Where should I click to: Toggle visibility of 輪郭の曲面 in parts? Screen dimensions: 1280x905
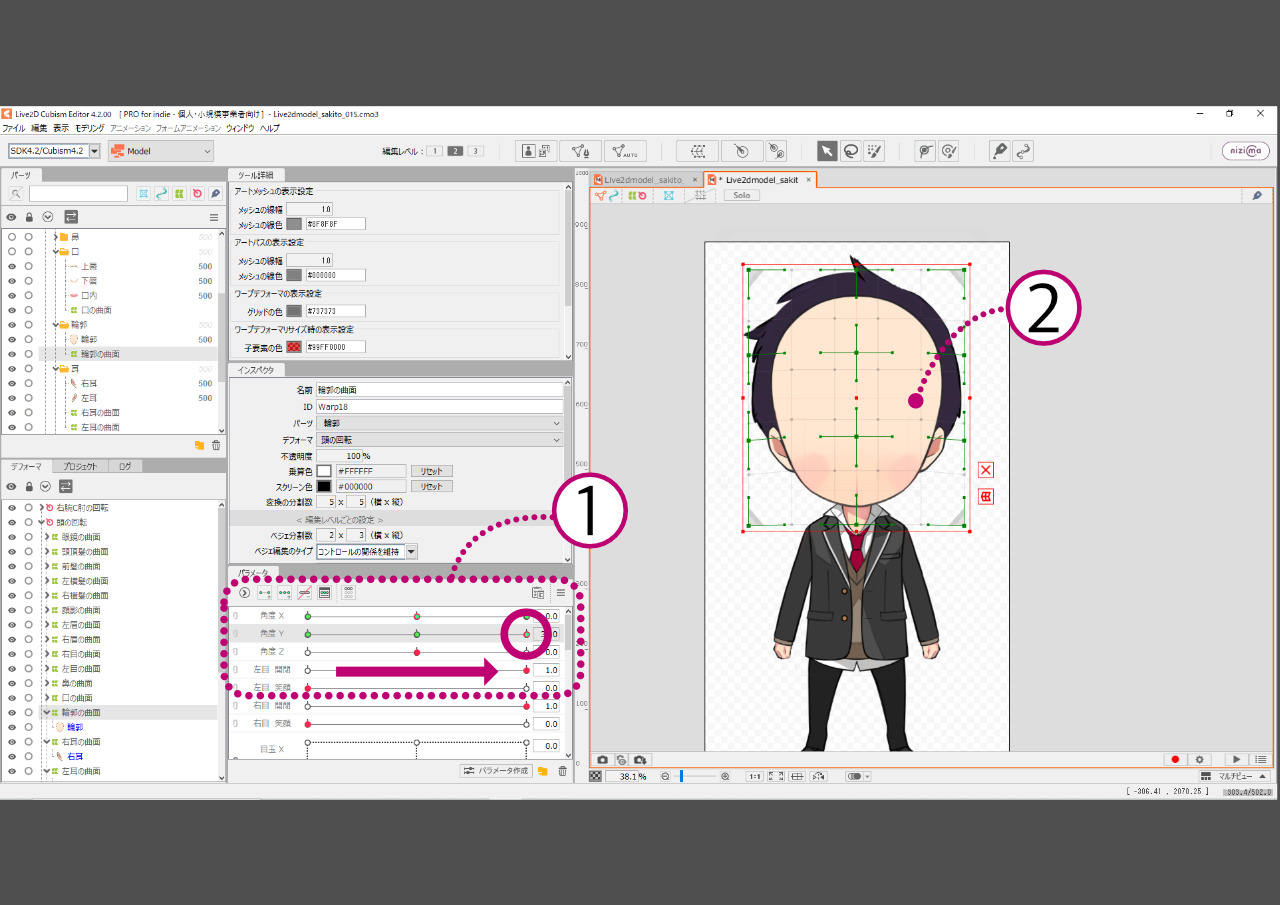pyautogui.click(x=12, y=354)
